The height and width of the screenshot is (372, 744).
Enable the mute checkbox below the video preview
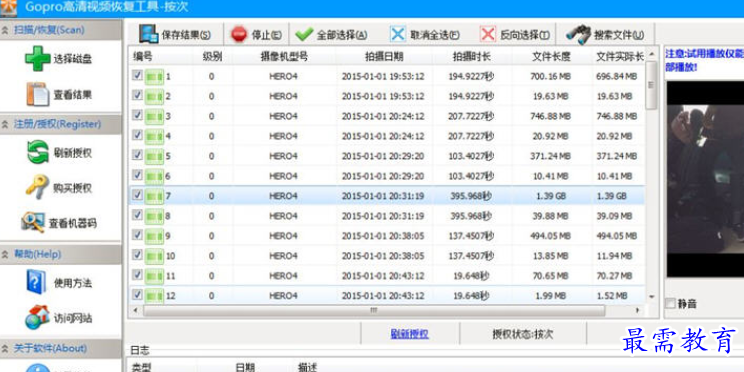[x=670, y=304]
